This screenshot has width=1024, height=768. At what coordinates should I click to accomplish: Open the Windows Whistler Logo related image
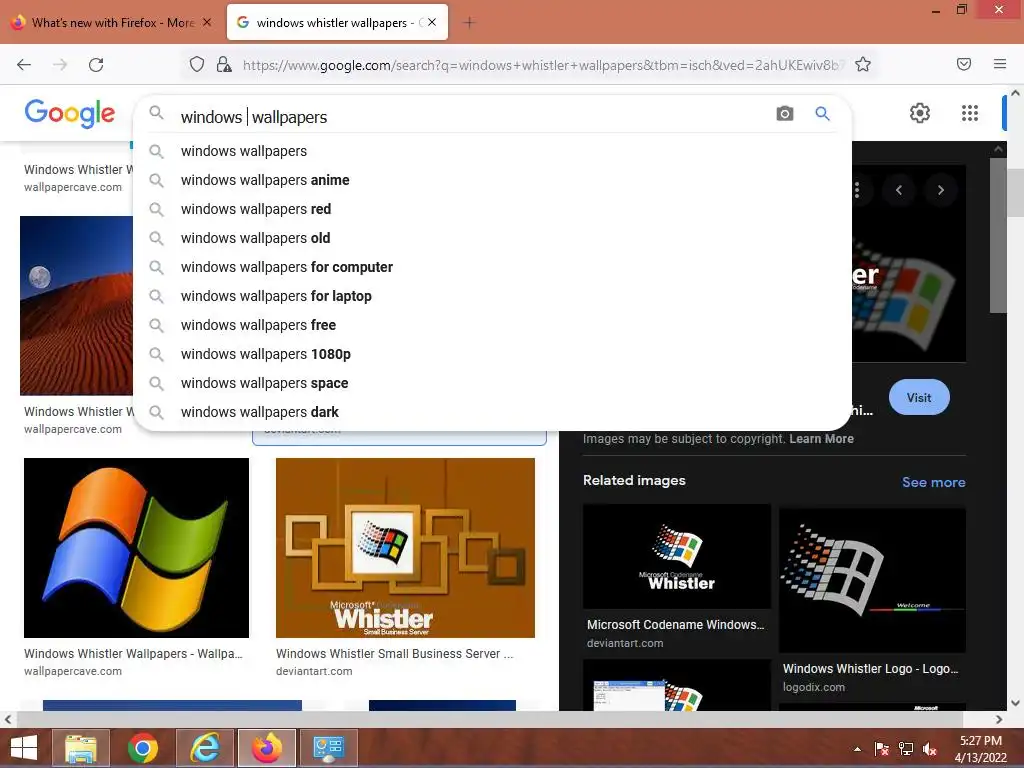pos(872,580)
